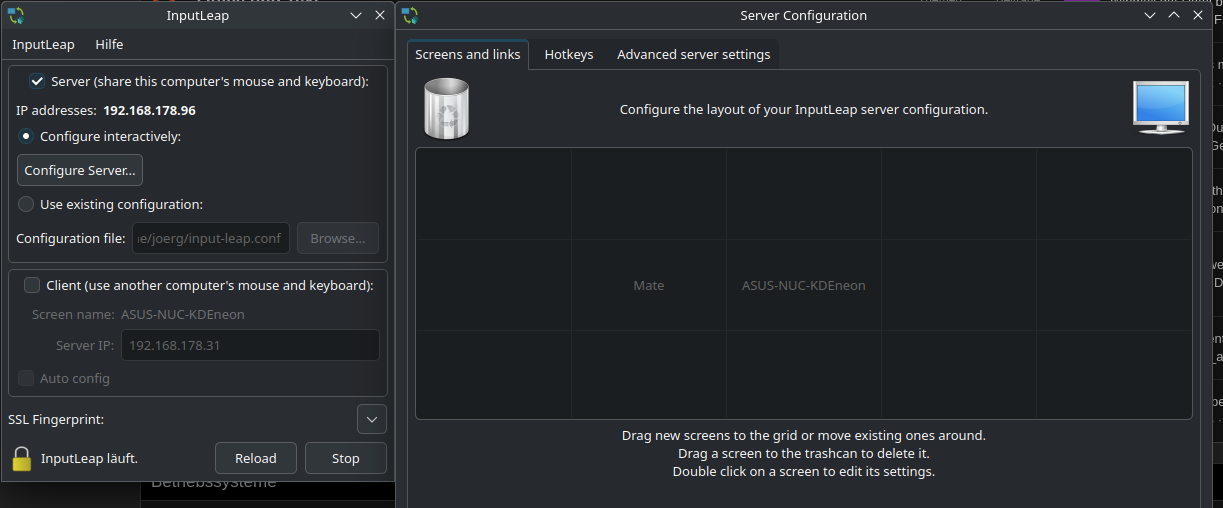Viewport: 1223px width, 508px height.
Task: Click the IP address 192.168.178.96 text
Action: point(149,110)
